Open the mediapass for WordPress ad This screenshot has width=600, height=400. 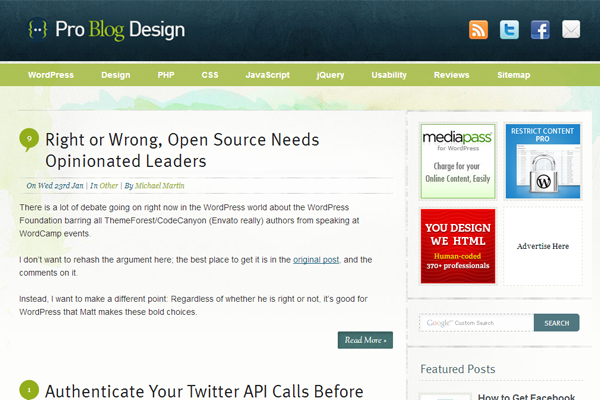tap(458, 161)
